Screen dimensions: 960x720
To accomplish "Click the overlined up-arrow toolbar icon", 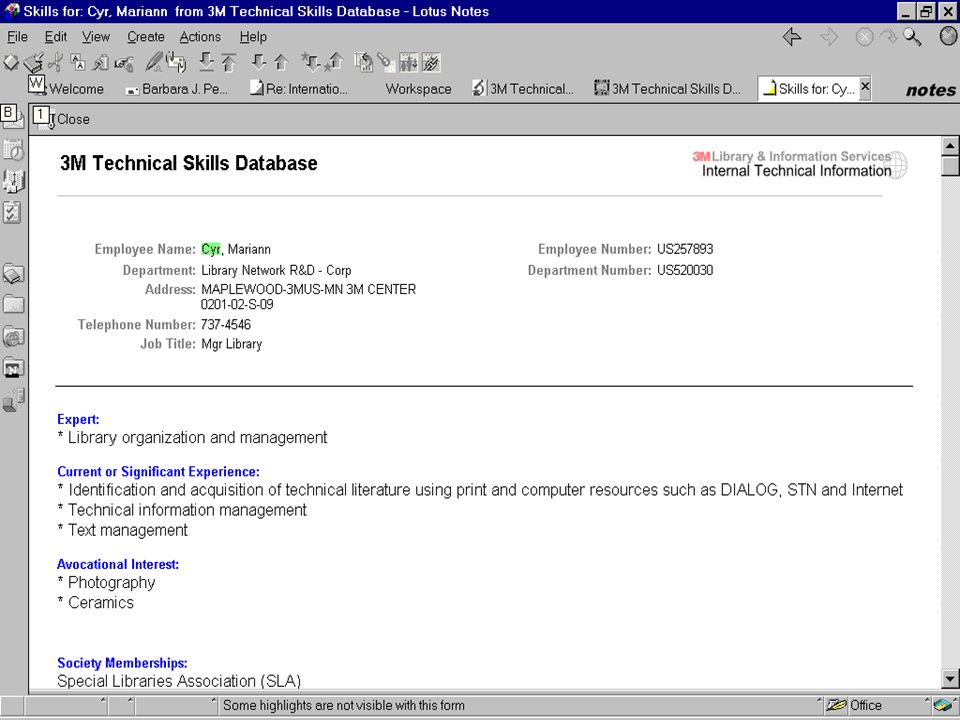I will coord(229,62).
